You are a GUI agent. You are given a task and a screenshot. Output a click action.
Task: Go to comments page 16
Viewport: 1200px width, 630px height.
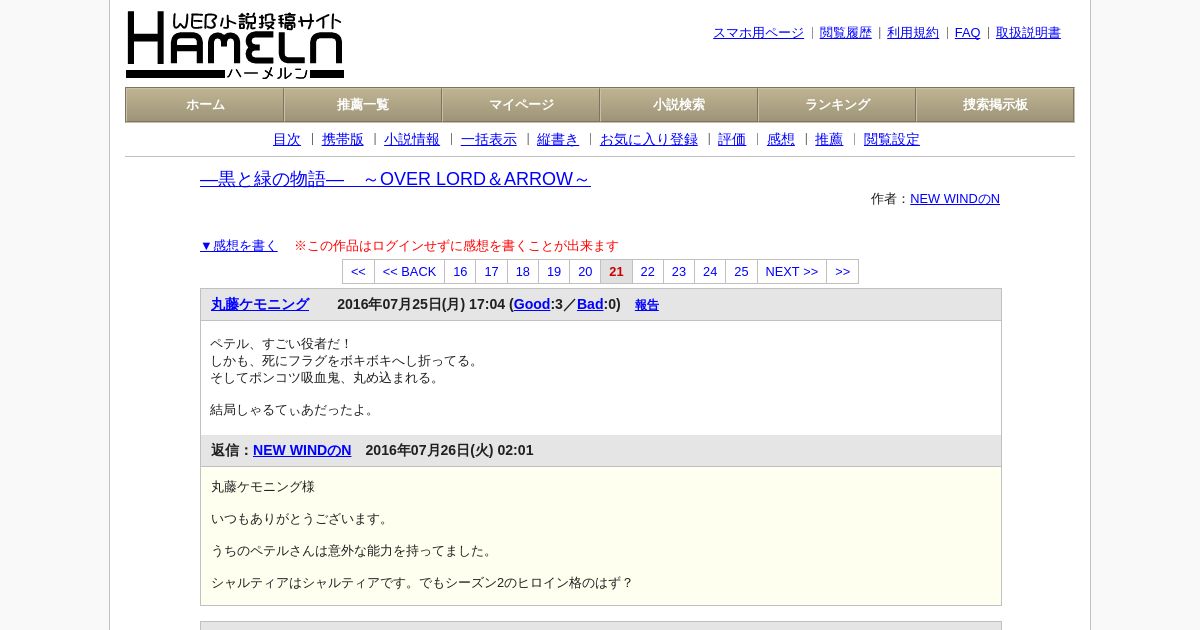point(460,272)
